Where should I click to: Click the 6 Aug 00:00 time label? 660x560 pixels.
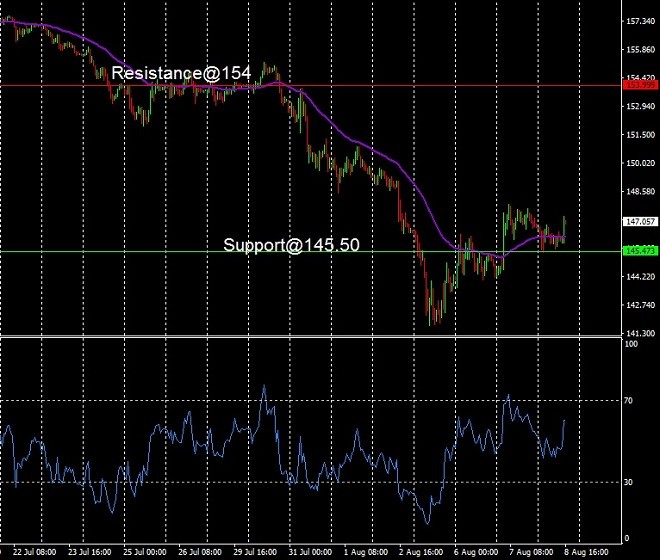point(476,552)
